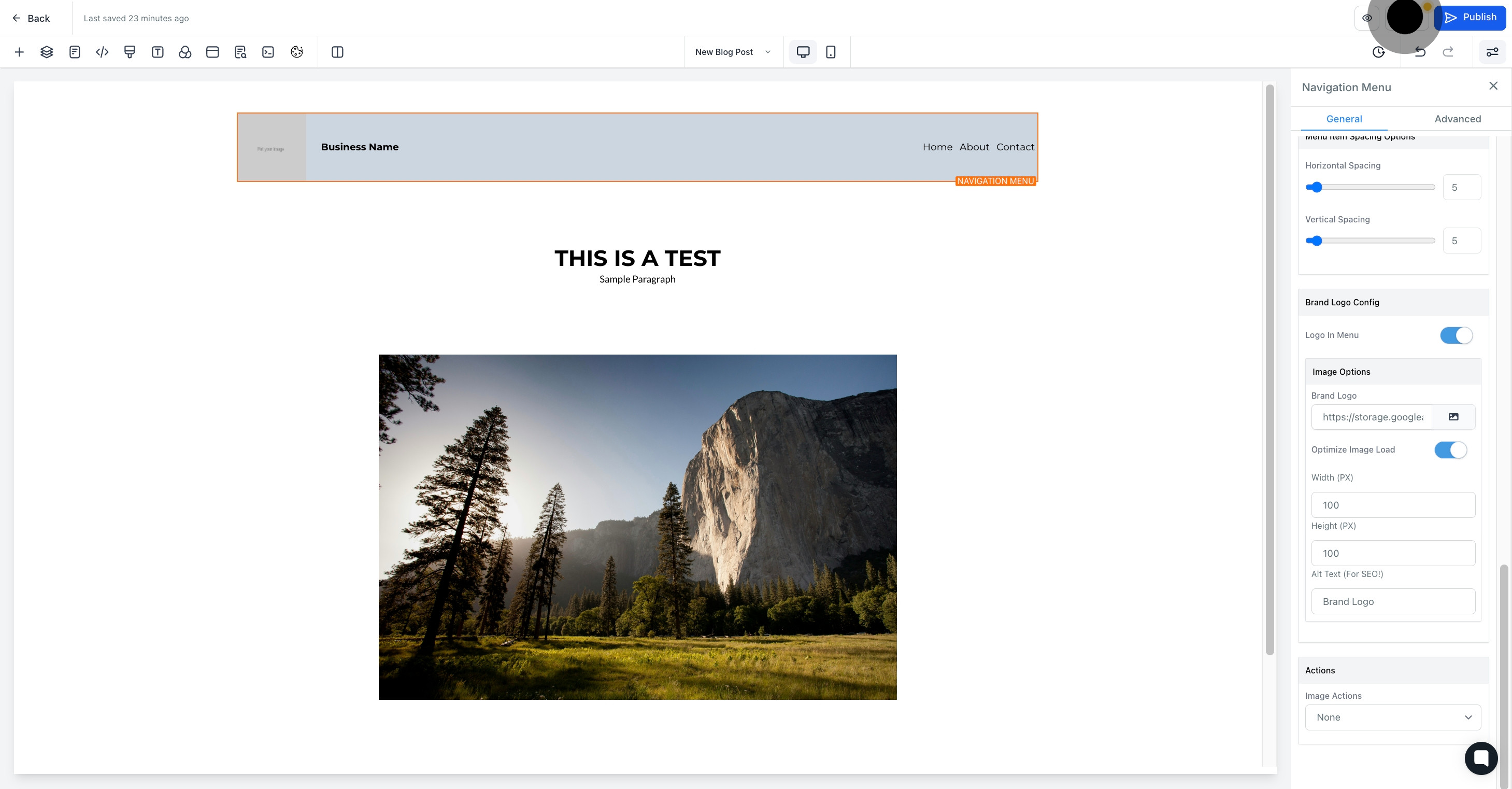Screen dimensions: 1512x789
Task: Publish the page
Action: [1470, 18]
